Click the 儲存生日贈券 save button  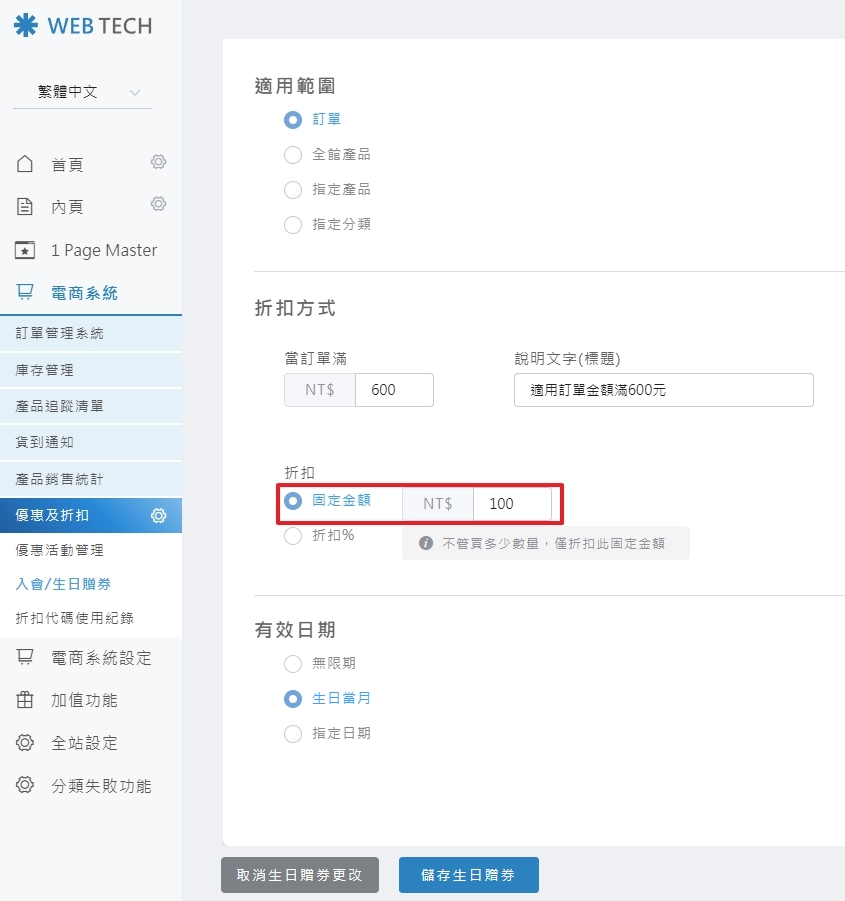pos(468,875)
